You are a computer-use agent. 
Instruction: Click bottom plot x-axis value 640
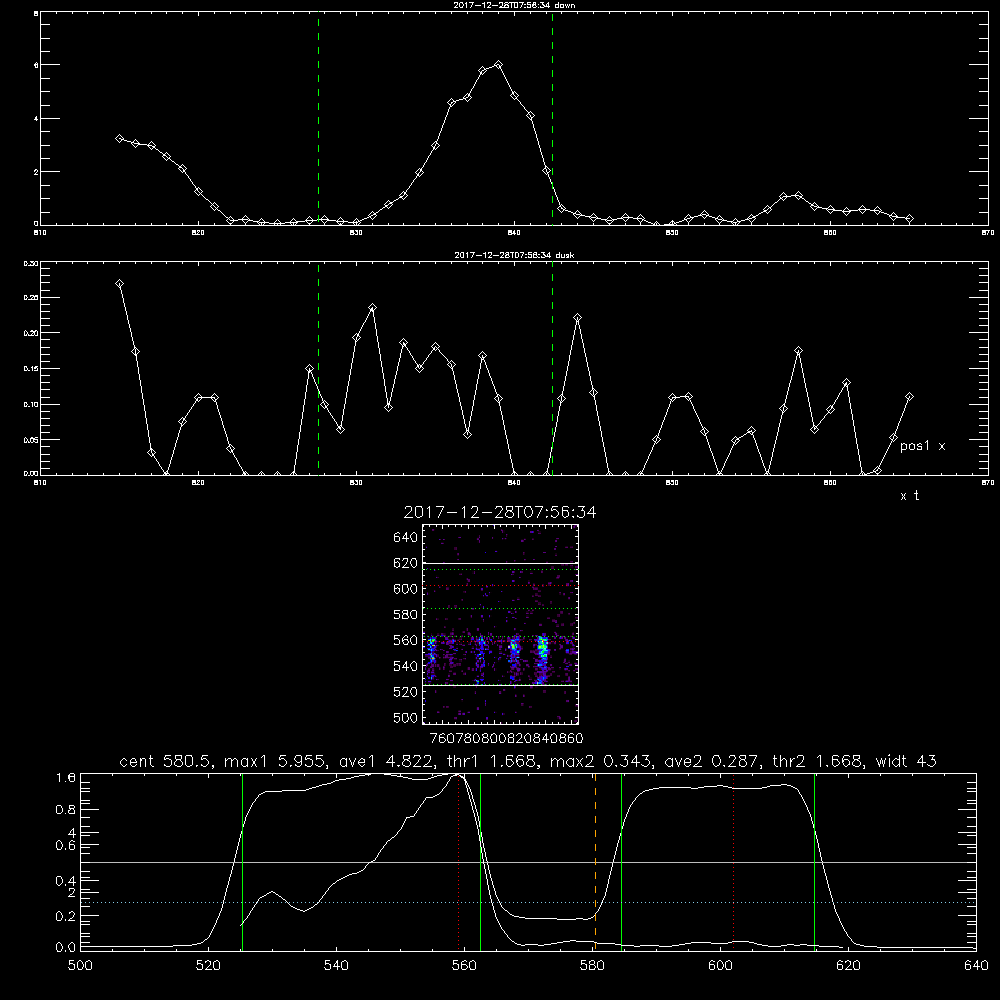point(976,966)
